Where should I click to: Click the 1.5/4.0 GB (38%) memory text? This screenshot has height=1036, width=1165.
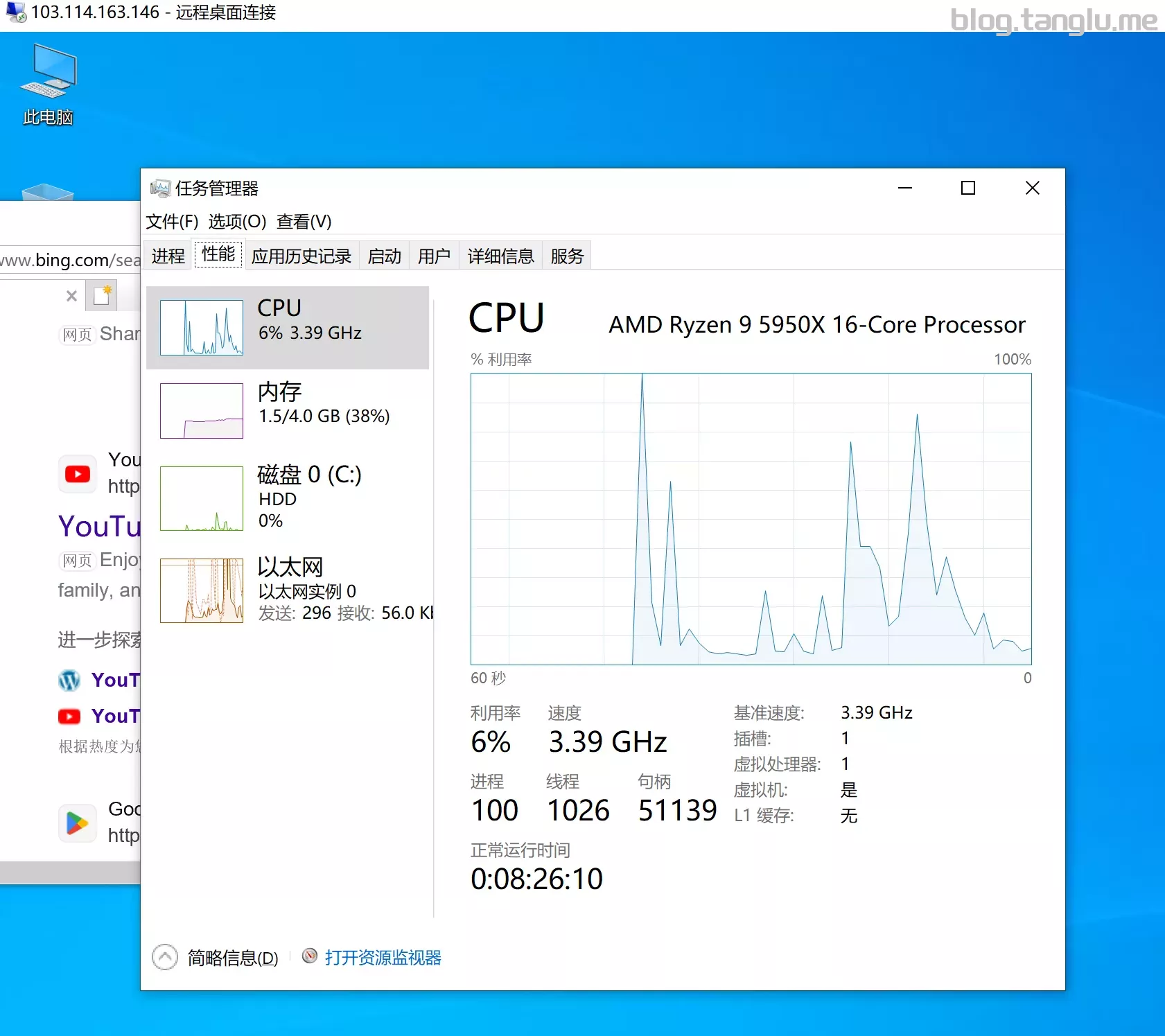tap(324, 416)
